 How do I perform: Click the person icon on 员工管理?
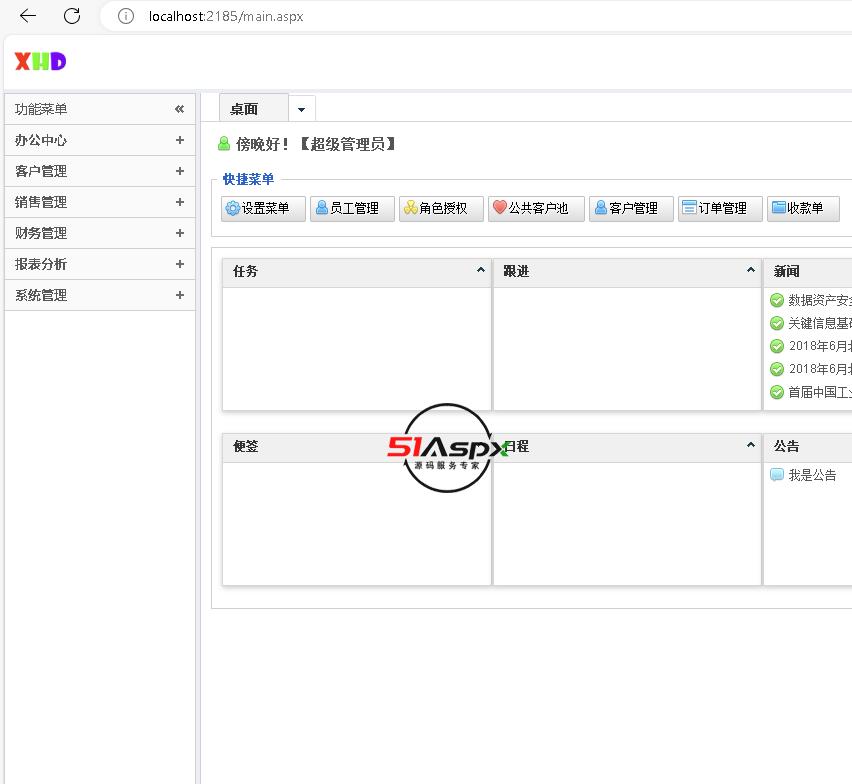[321, 208]
